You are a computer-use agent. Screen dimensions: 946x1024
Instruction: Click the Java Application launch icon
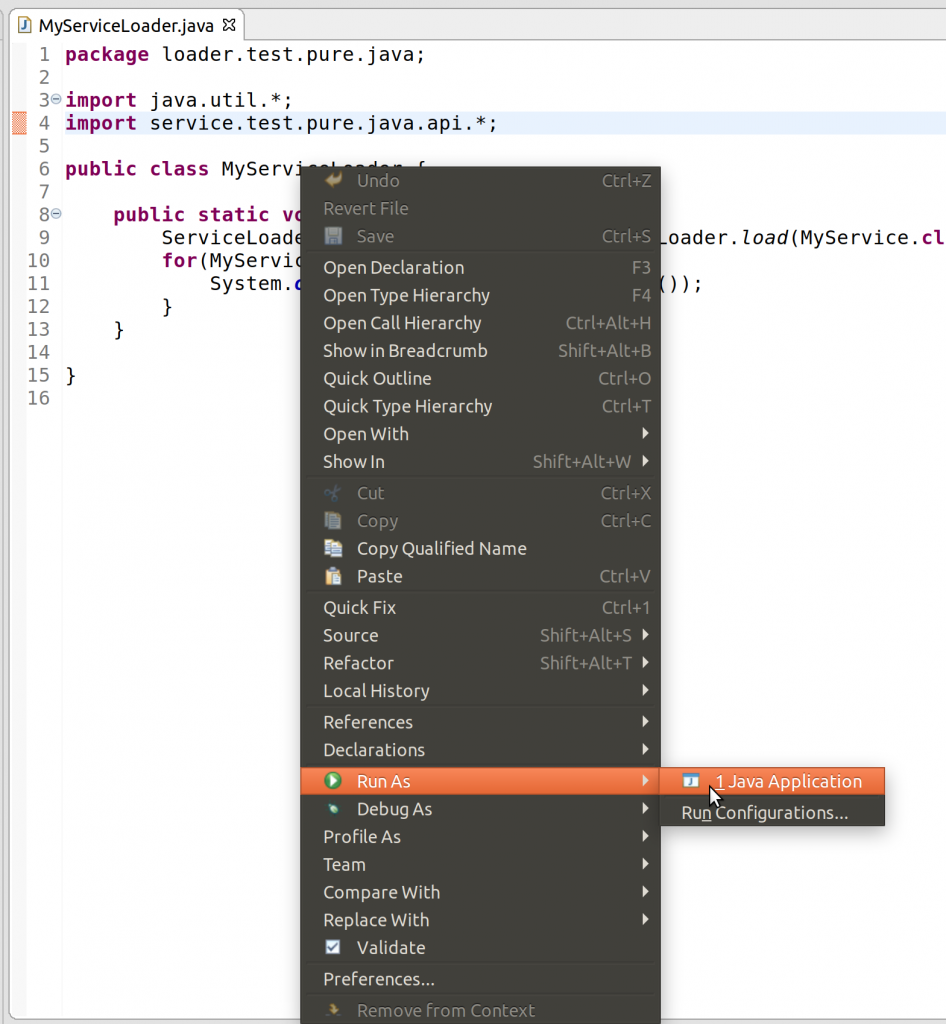point(690,781)
